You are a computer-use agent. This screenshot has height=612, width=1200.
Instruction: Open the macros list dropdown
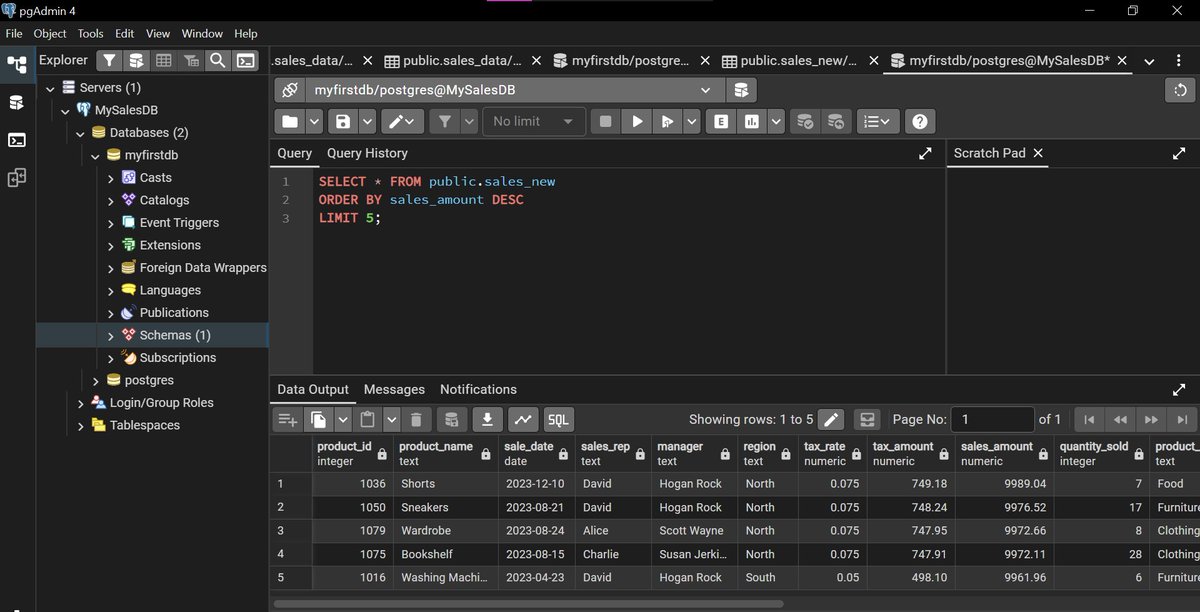tap(880, 121)
